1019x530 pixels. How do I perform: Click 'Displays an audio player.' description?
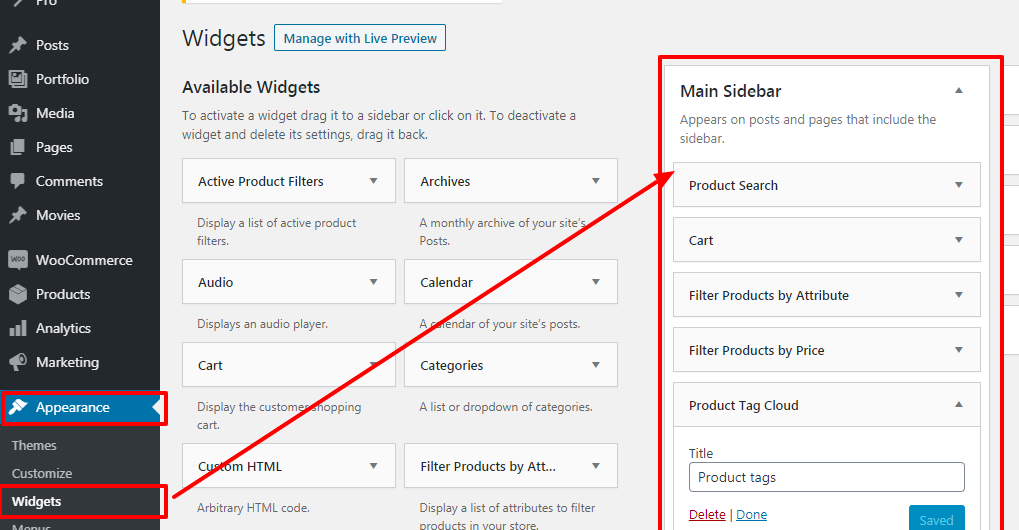tap(263, 323)
